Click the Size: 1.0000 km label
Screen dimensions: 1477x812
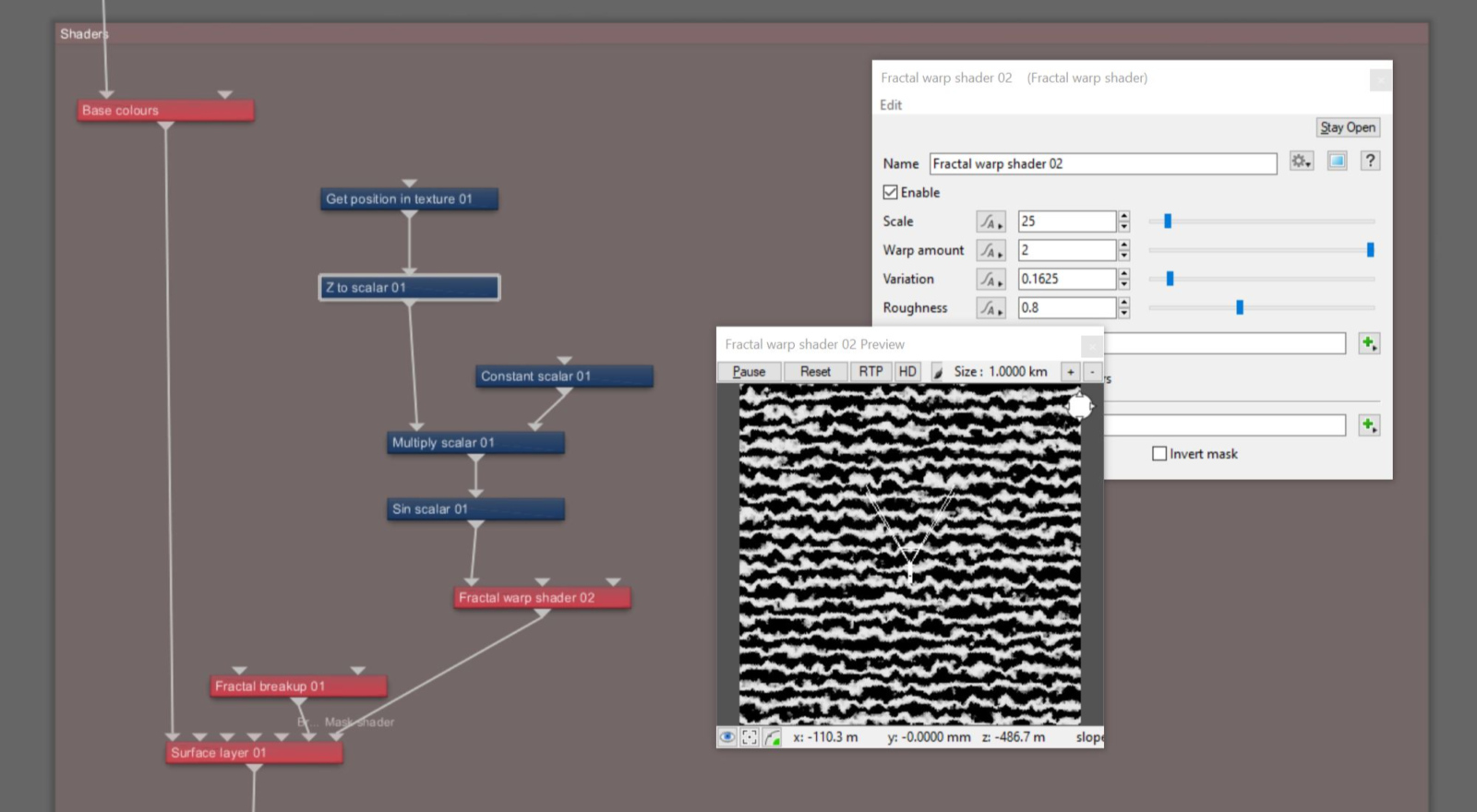[x=1001, y=372]
